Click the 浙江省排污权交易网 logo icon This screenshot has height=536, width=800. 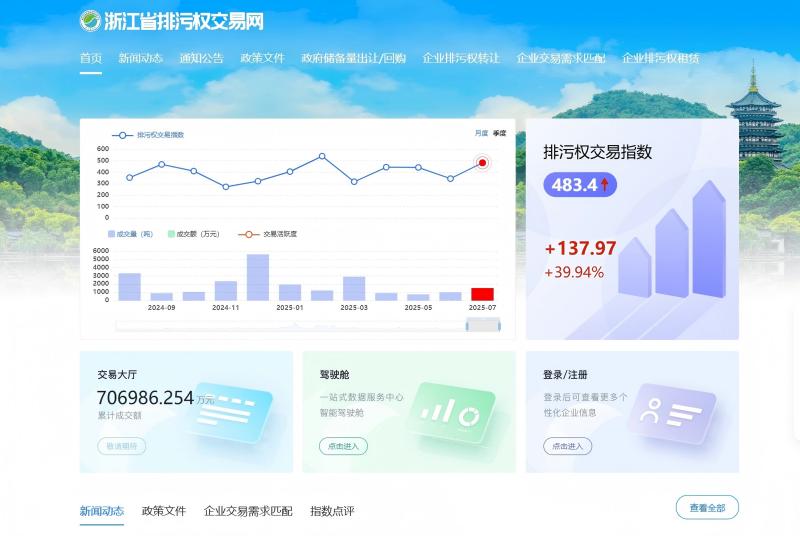(91, 20)
